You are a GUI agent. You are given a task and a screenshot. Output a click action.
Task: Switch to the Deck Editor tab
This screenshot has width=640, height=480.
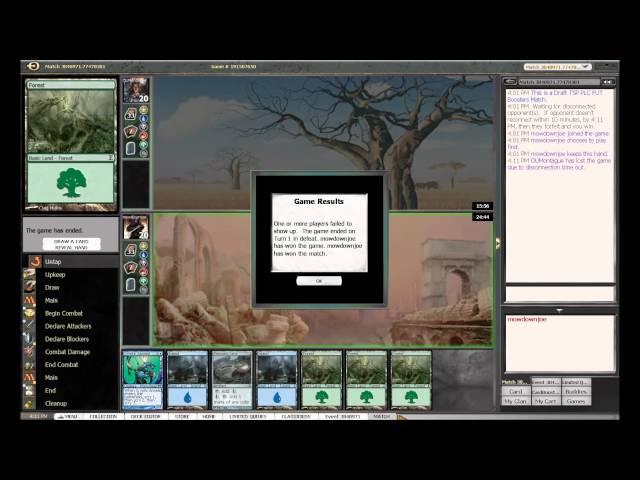point(145,416)
